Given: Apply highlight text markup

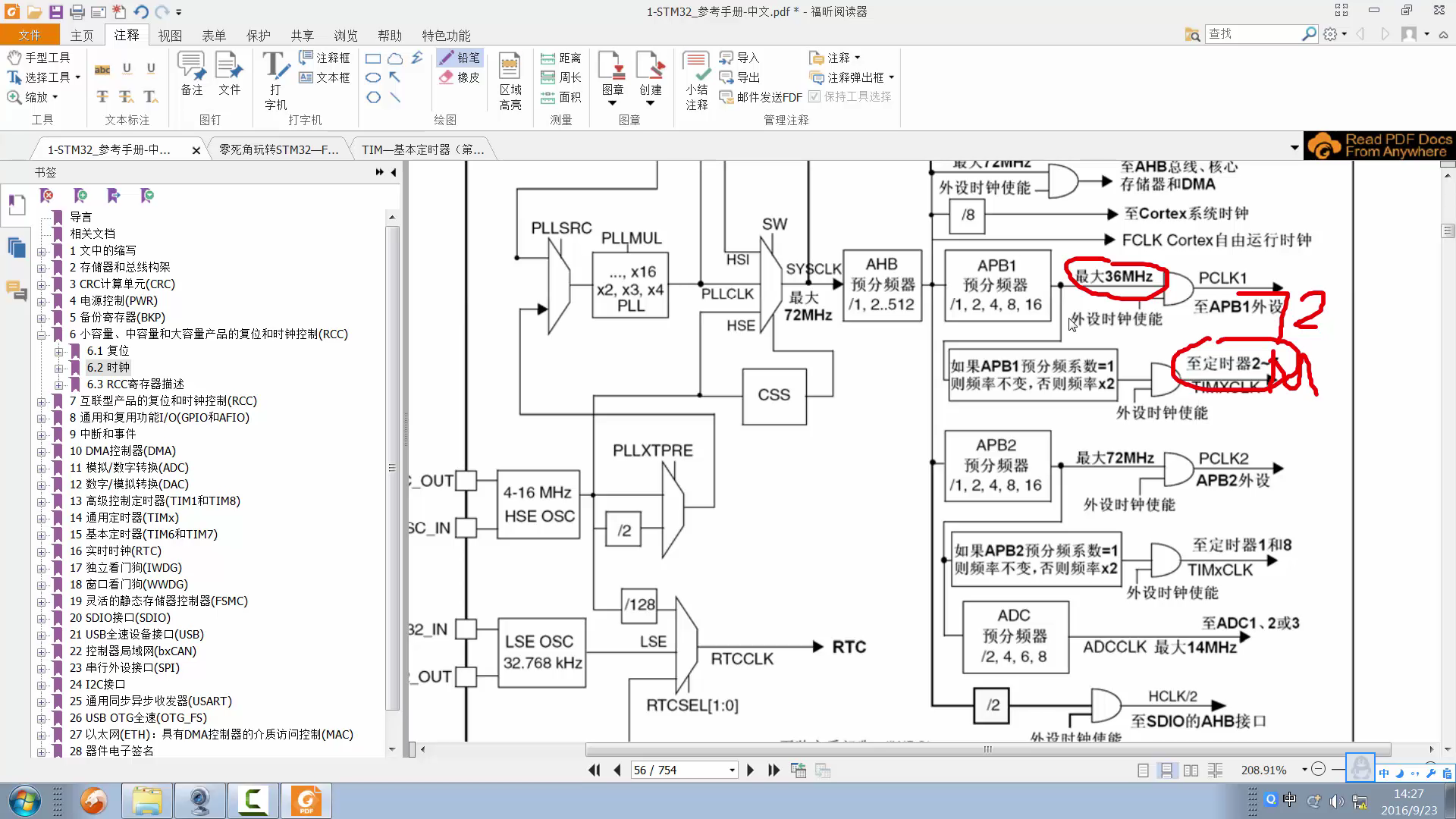Looking at the screenshot, I should (x=102, y=69).
